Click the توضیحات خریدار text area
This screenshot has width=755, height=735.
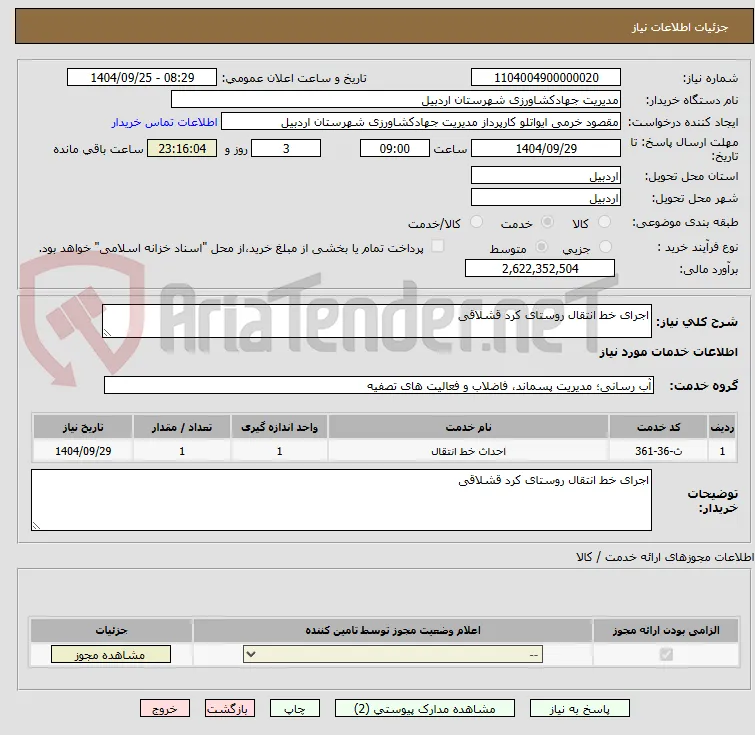[341, 500]
